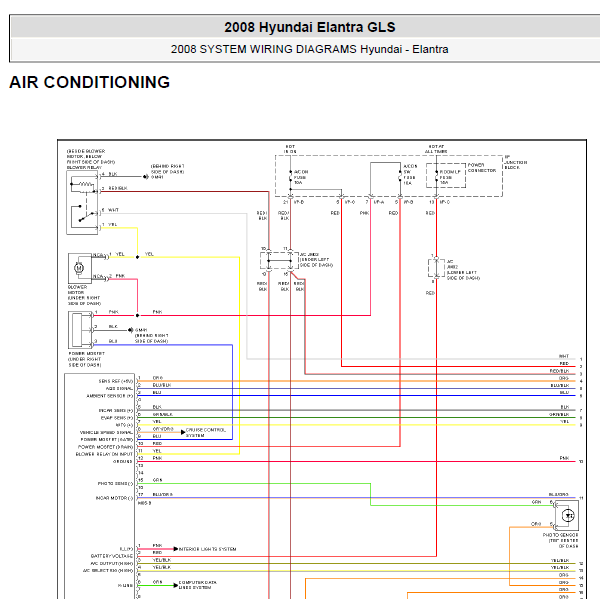Click the "ROOM LP FUSE 10A" label
This screenshot has height=599, width=600.
pos(450,177)
